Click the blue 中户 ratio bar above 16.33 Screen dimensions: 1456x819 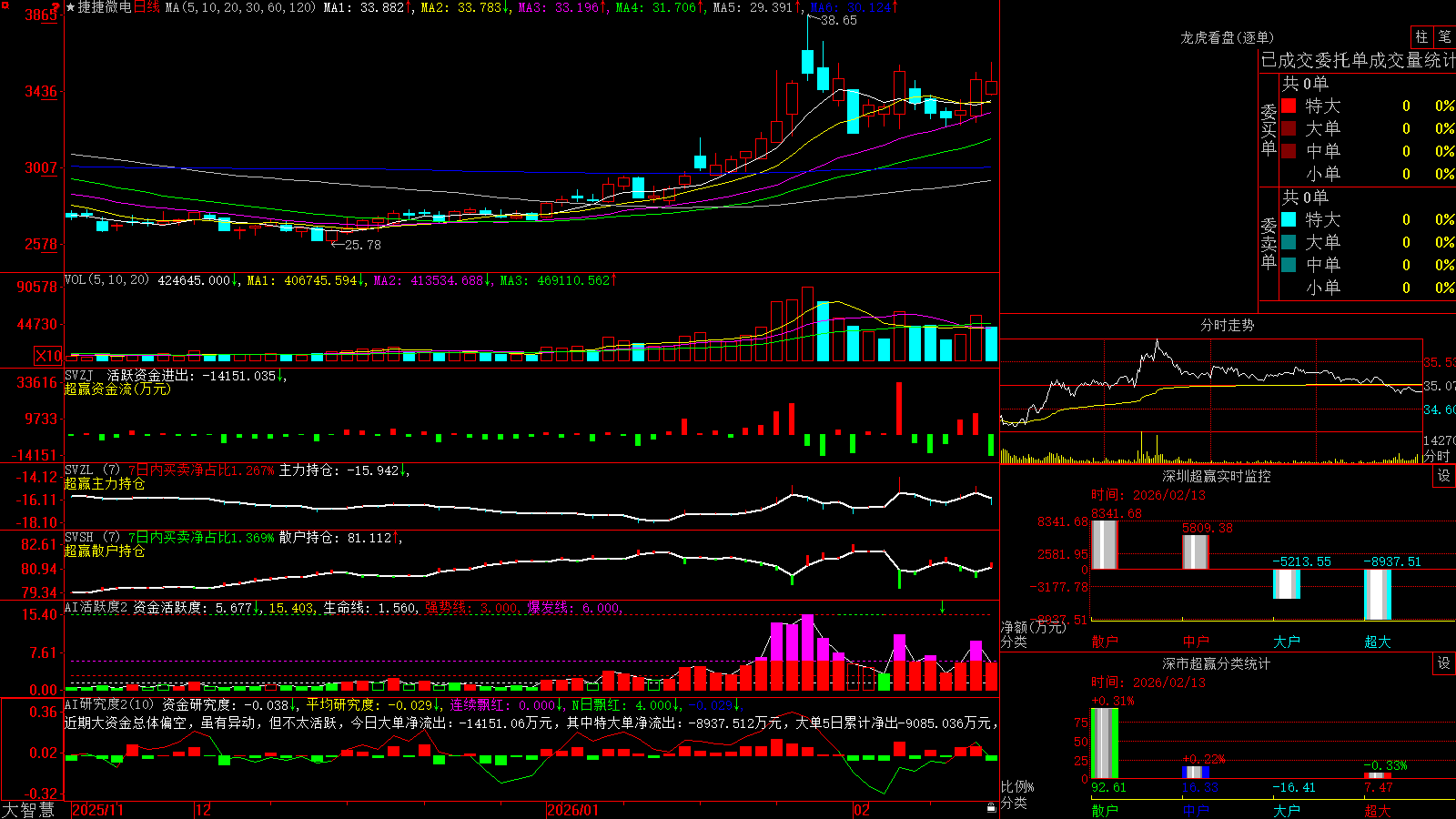1195,773
